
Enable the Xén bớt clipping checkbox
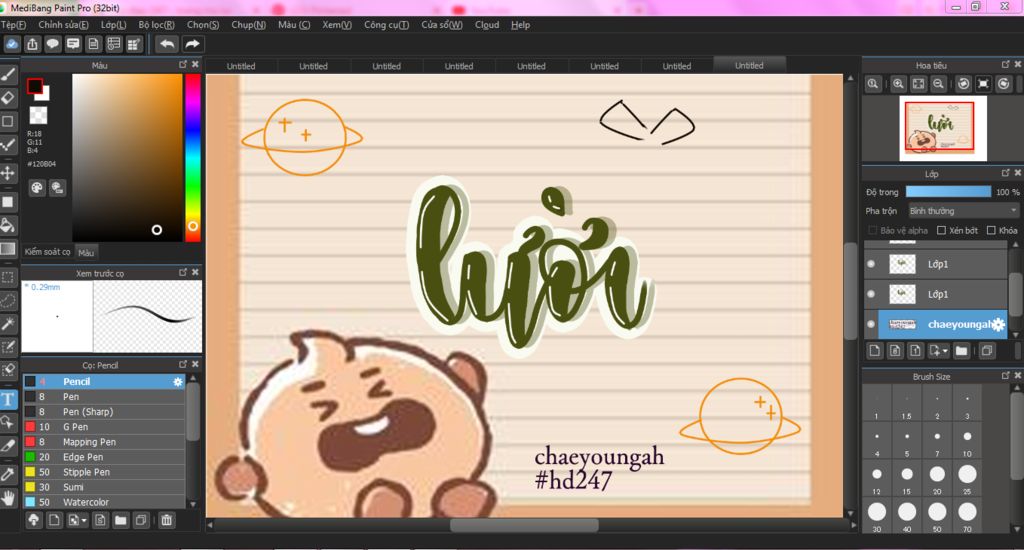pyautogui.click(x=941, y=230)
